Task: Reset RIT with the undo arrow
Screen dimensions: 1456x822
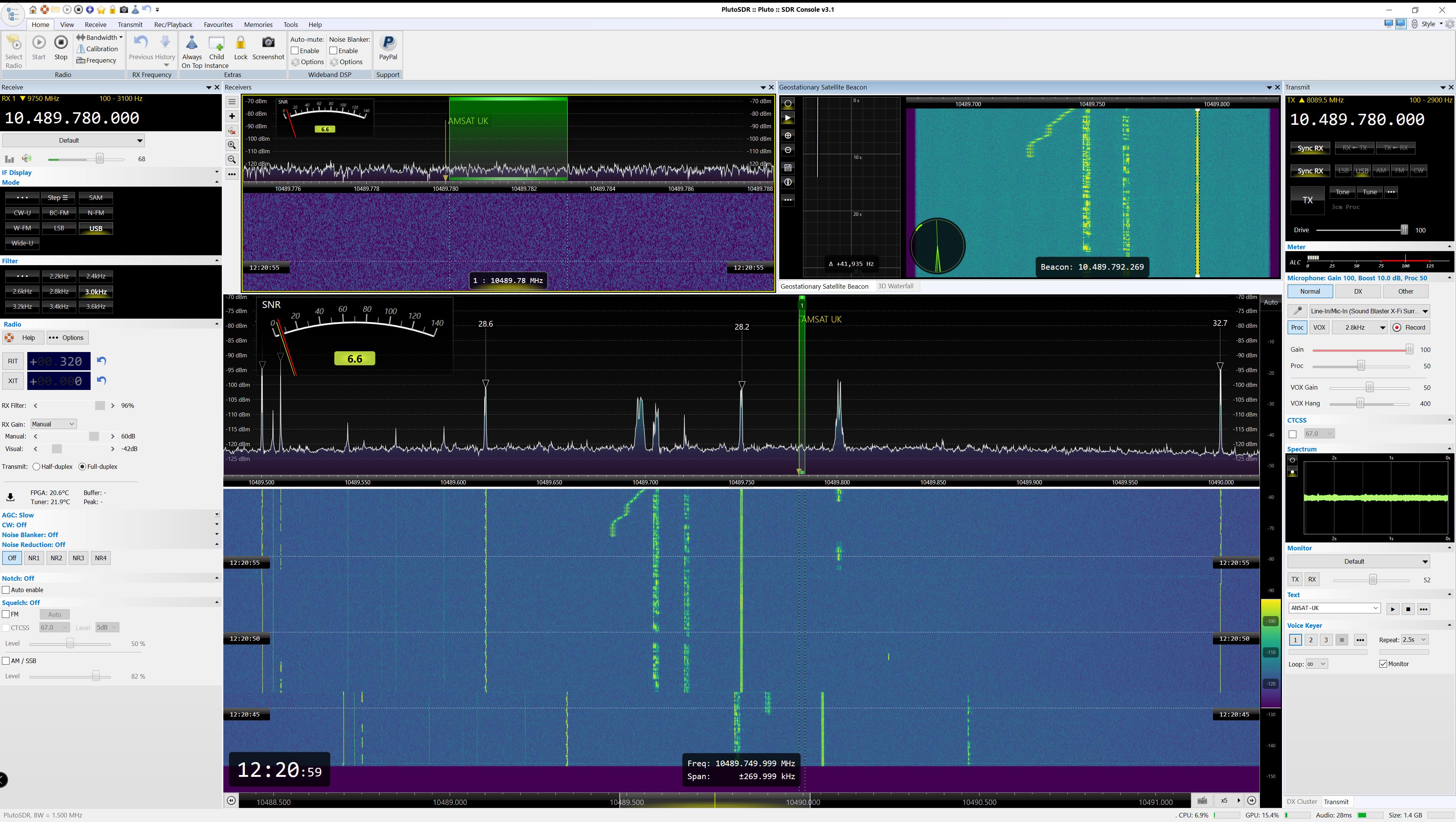Action: click(102, 361)
